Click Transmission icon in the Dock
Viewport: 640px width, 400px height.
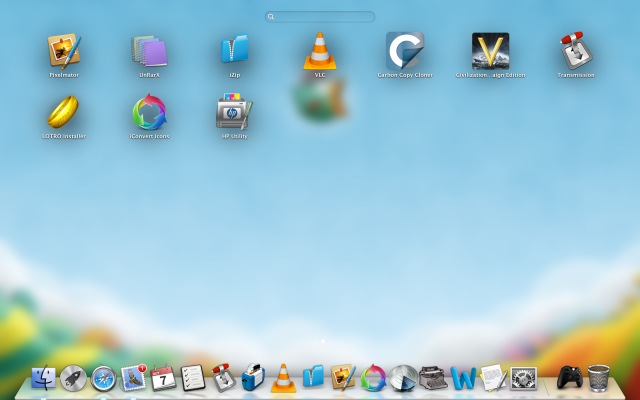point(223,378)
